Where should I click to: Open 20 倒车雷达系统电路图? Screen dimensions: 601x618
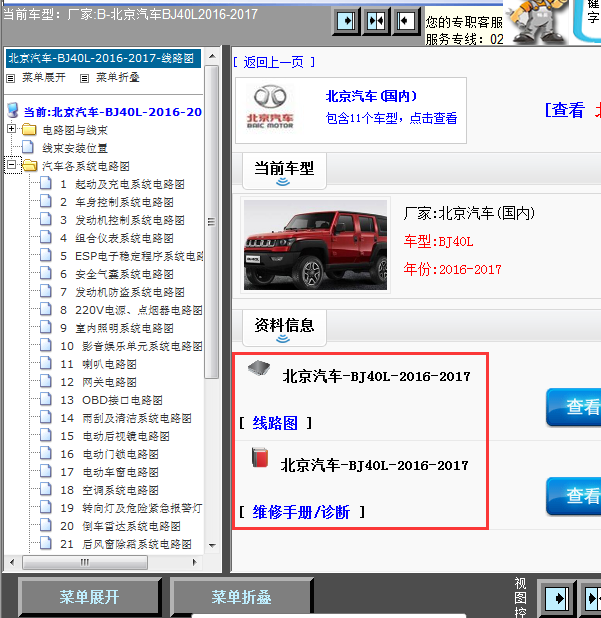coord(120,526)
